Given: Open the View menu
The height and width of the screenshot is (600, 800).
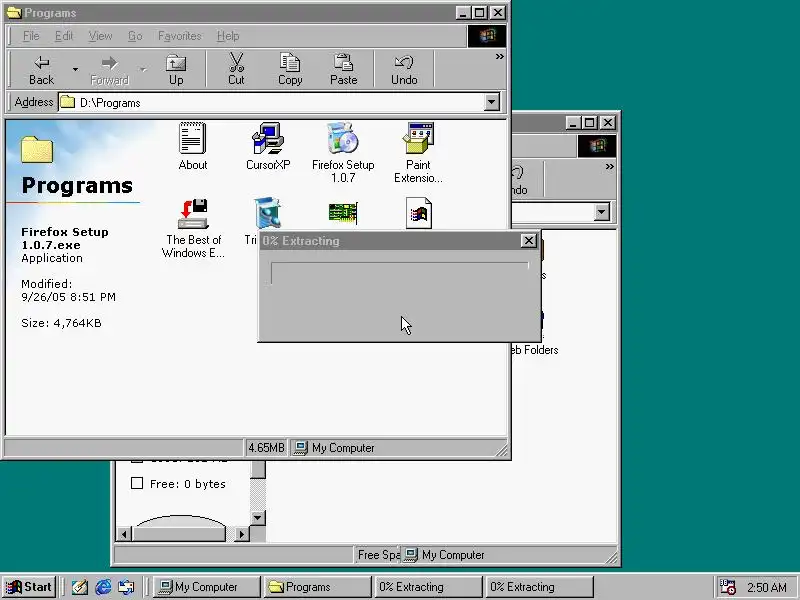Looking at the screenshot, I should (100, 36).
